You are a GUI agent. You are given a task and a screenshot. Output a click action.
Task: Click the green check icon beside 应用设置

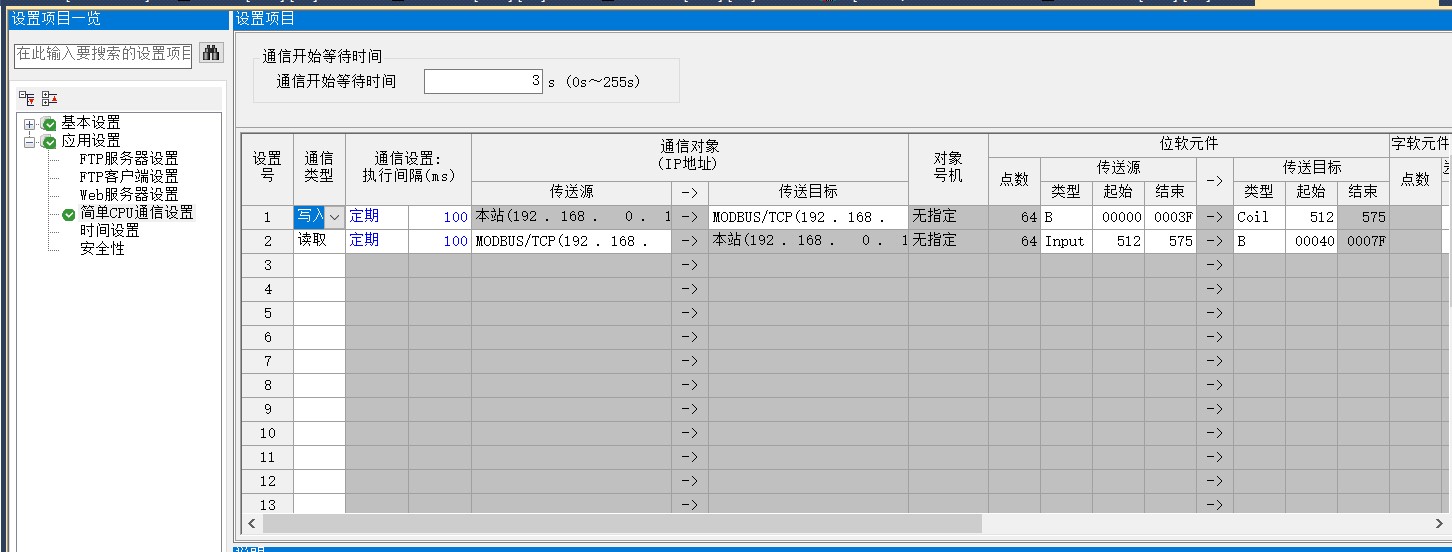click(x=49, y=142)
